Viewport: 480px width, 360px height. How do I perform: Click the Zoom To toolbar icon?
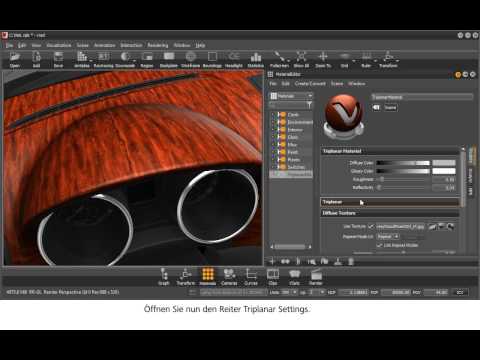click(x=323, y=60)
